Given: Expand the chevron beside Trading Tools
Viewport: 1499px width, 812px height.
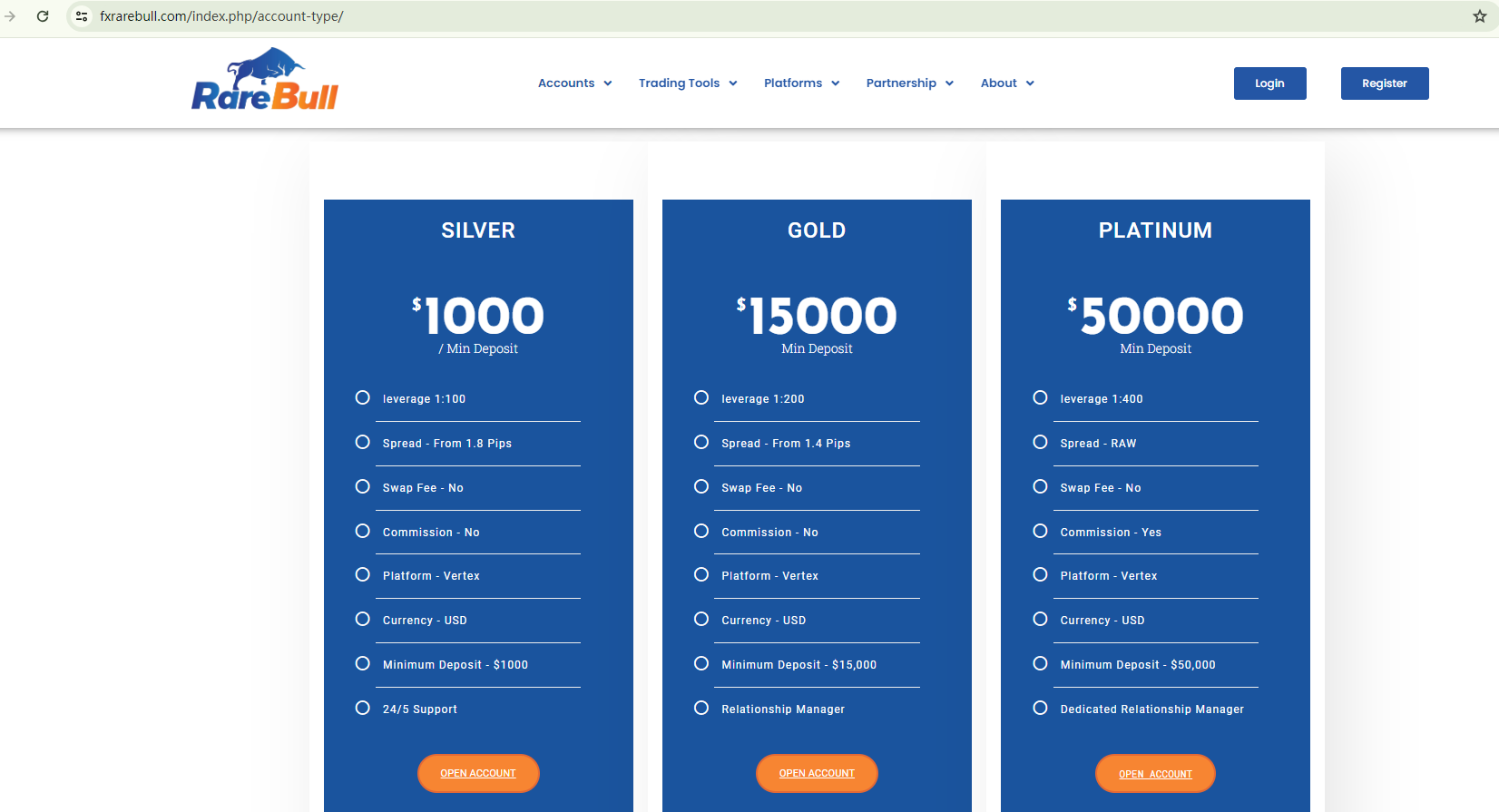Looking at the screenshot, I should point(733,83).
